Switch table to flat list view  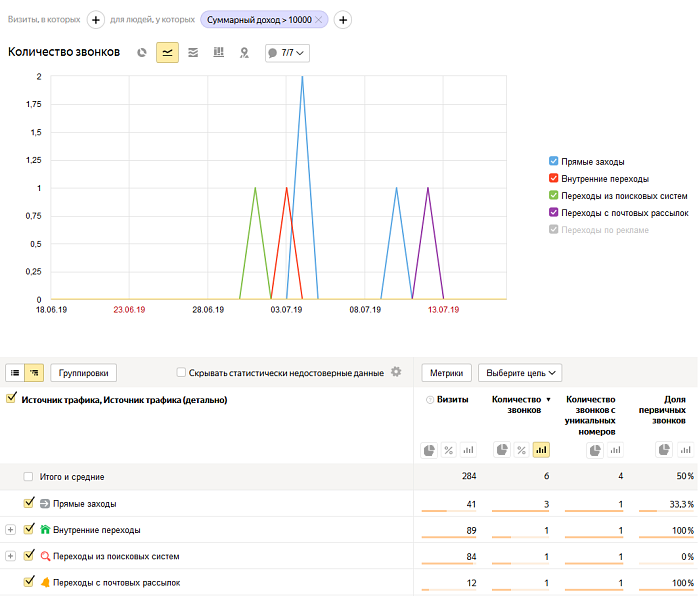[x=15, y=373]
